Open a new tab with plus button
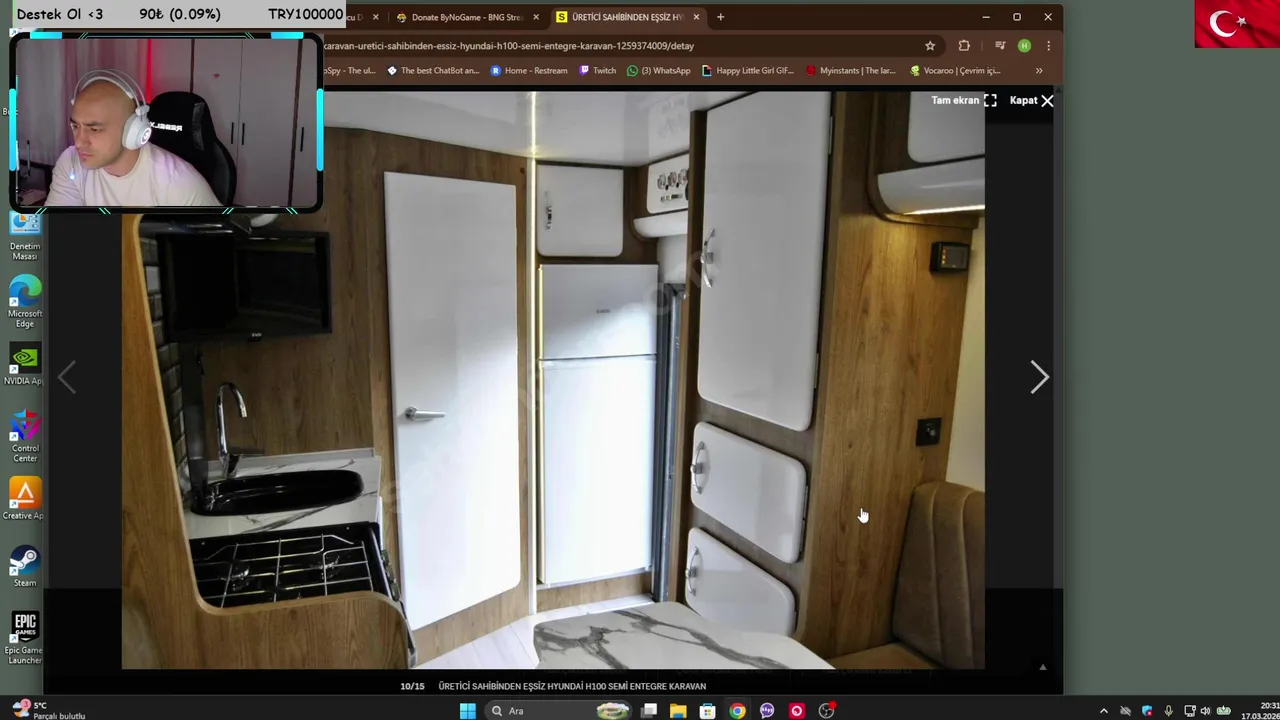 tap(720, 17)
